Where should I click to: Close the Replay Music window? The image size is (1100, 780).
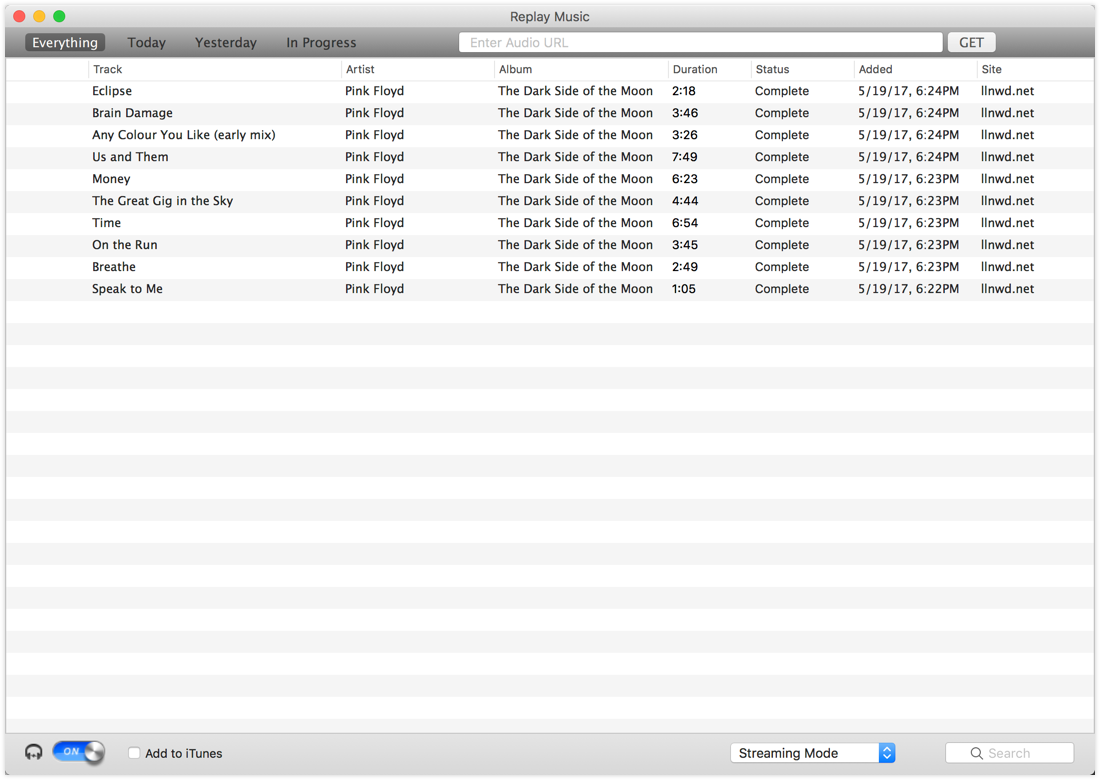coord(20,16)
